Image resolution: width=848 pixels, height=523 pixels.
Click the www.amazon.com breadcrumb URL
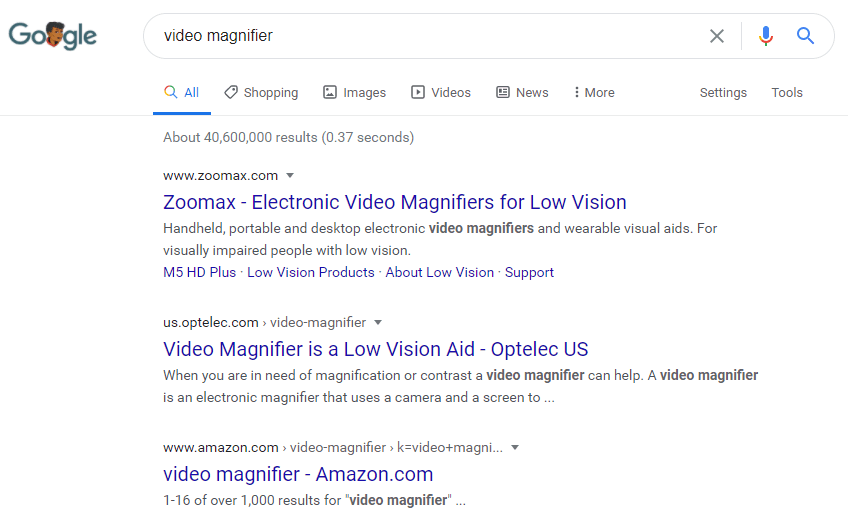tap(333, 447)
